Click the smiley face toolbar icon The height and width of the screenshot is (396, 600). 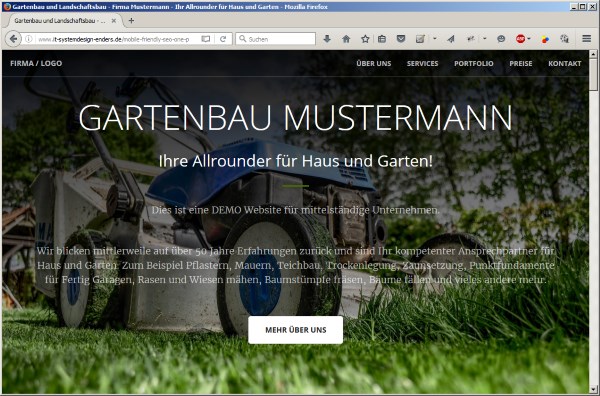pos(501,39)
